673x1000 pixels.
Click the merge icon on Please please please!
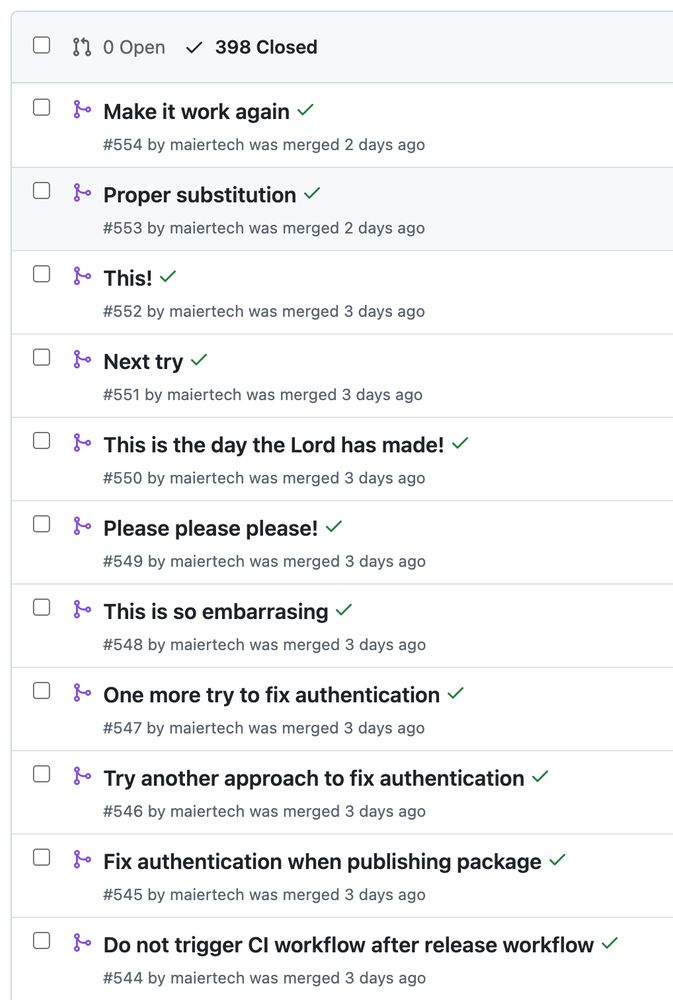(82, 527)
